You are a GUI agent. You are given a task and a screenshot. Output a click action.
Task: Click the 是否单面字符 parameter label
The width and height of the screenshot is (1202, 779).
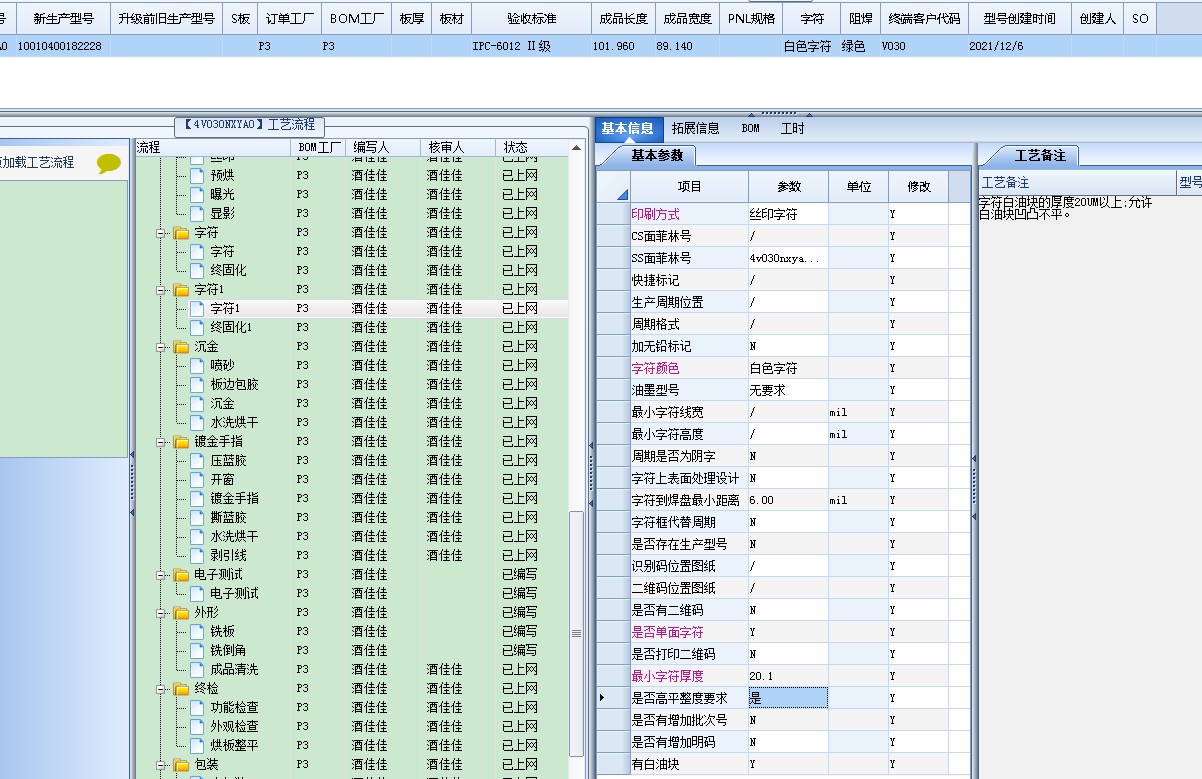point(667,632)
